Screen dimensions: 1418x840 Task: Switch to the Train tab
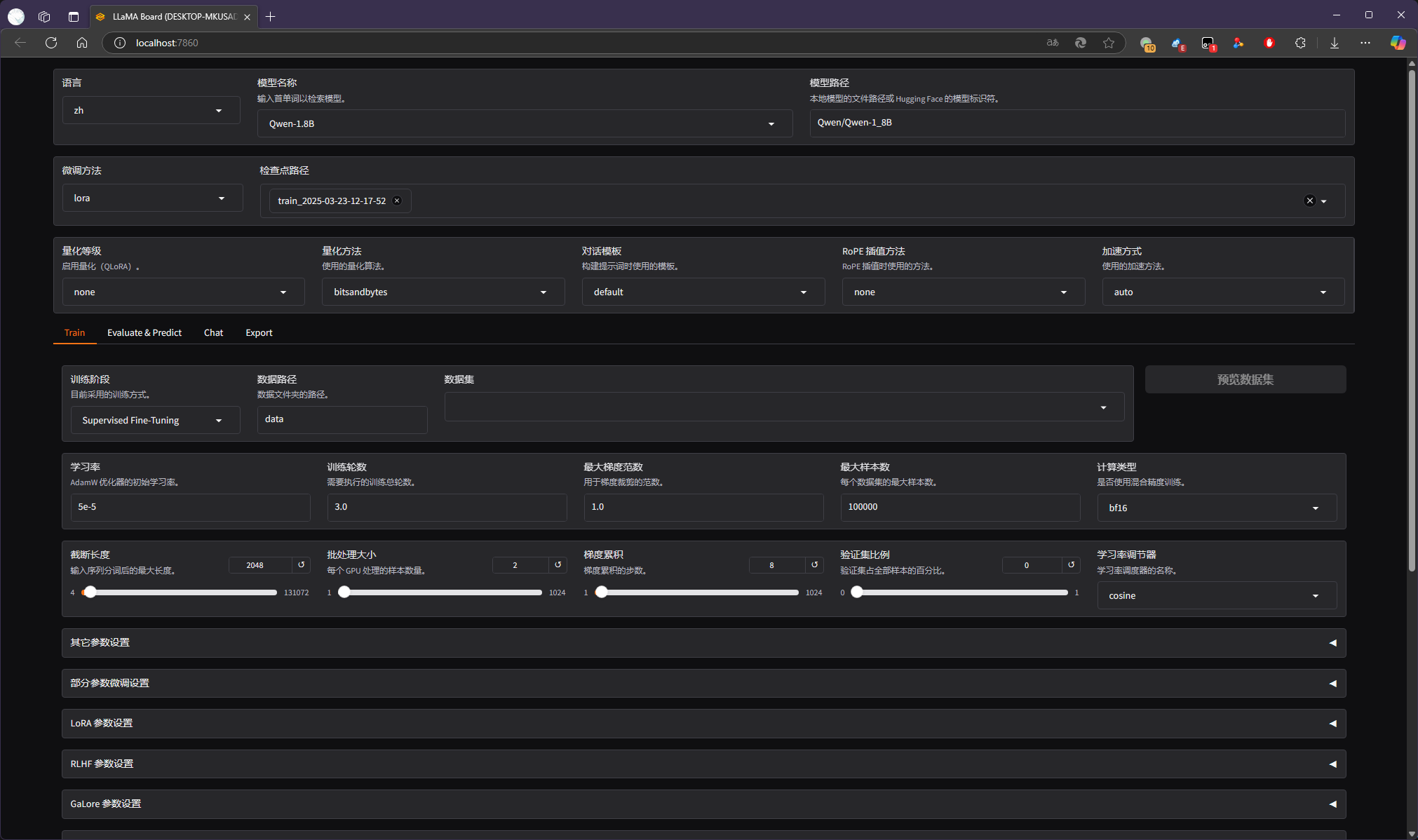(74, 332)
